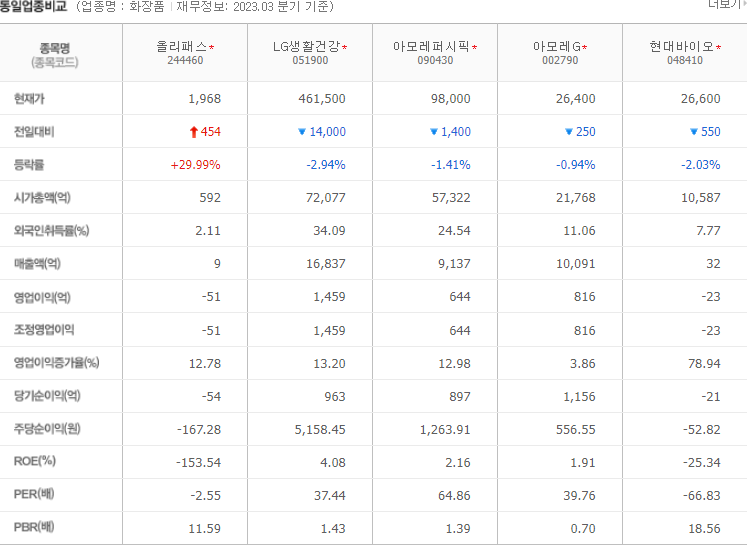
Task: Select the current price 98,000
Action: click(451, 99)
